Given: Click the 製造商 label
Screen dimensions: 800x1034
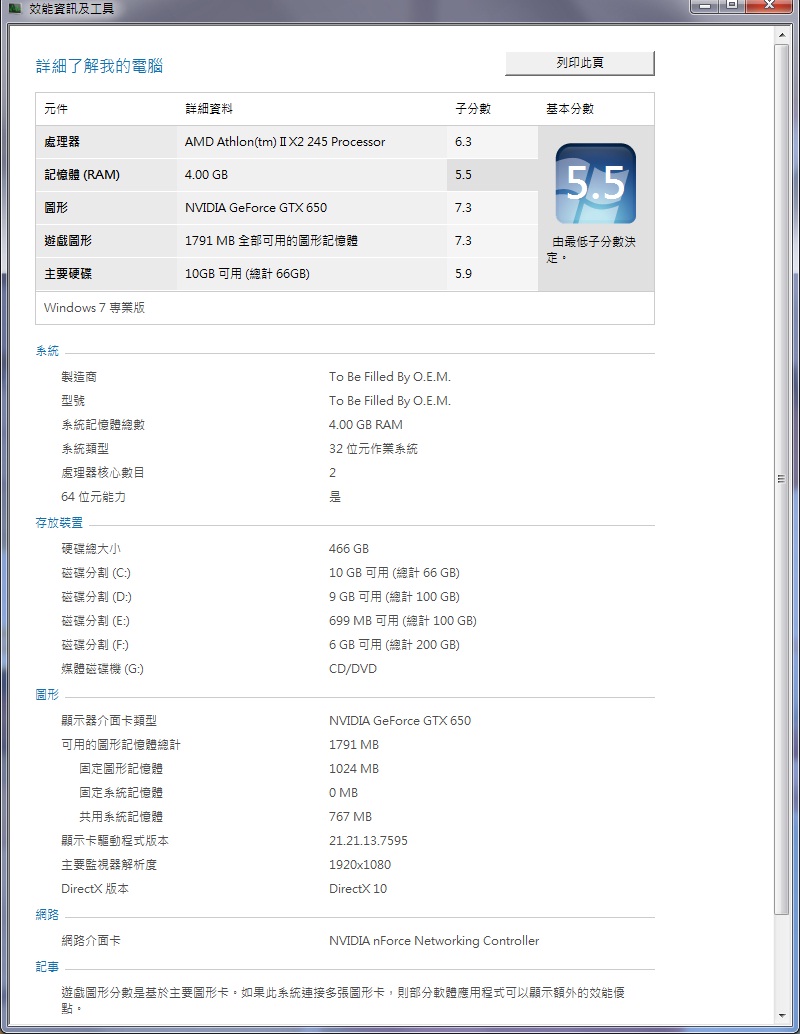Looking at the screenshot, I should pos(79,377).
